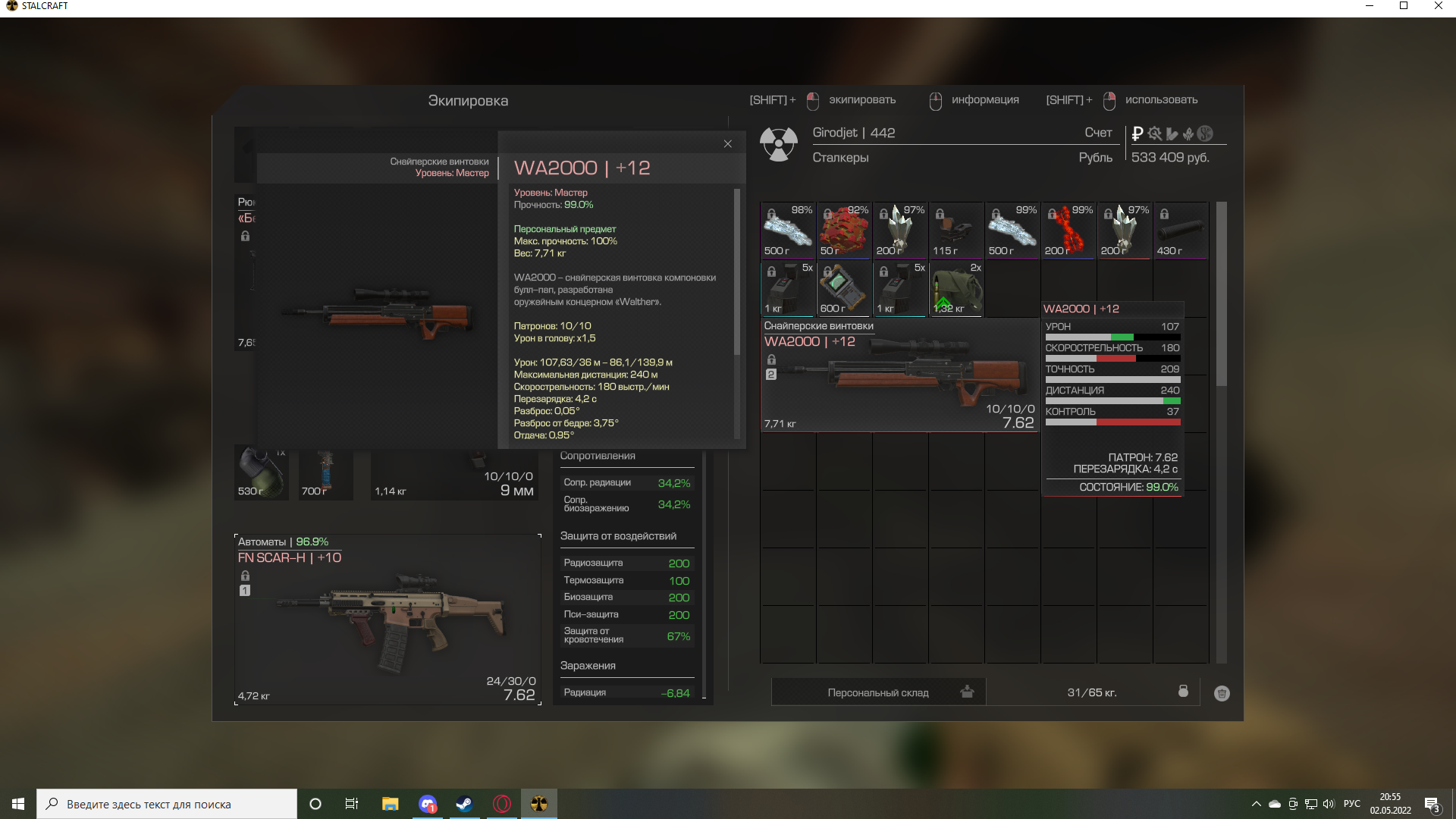Click the Сопротивления section header
This screenshot has height=819, width=1456.
coord(598,456)
